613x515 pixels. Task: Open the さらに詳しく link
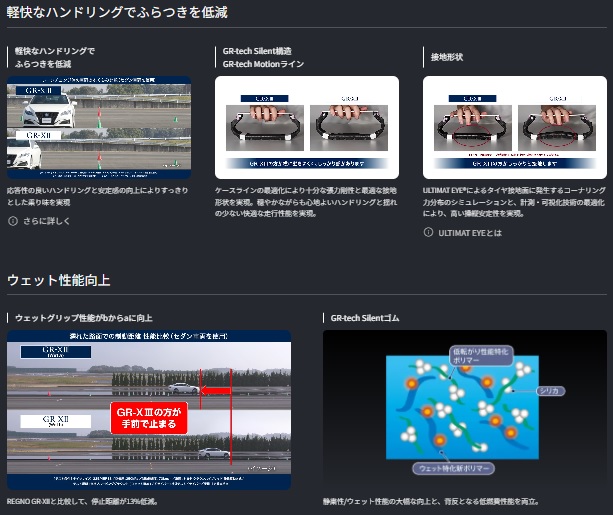[47, 221]
